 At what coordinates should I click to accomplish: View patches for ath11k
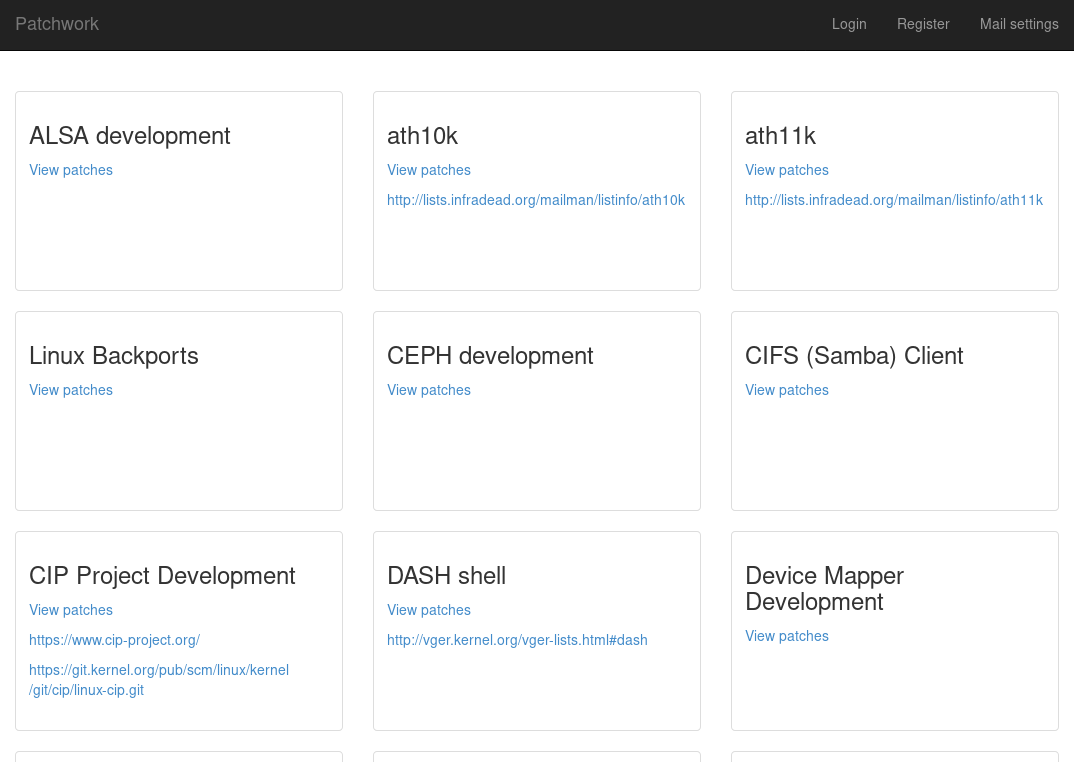[786, 170]
